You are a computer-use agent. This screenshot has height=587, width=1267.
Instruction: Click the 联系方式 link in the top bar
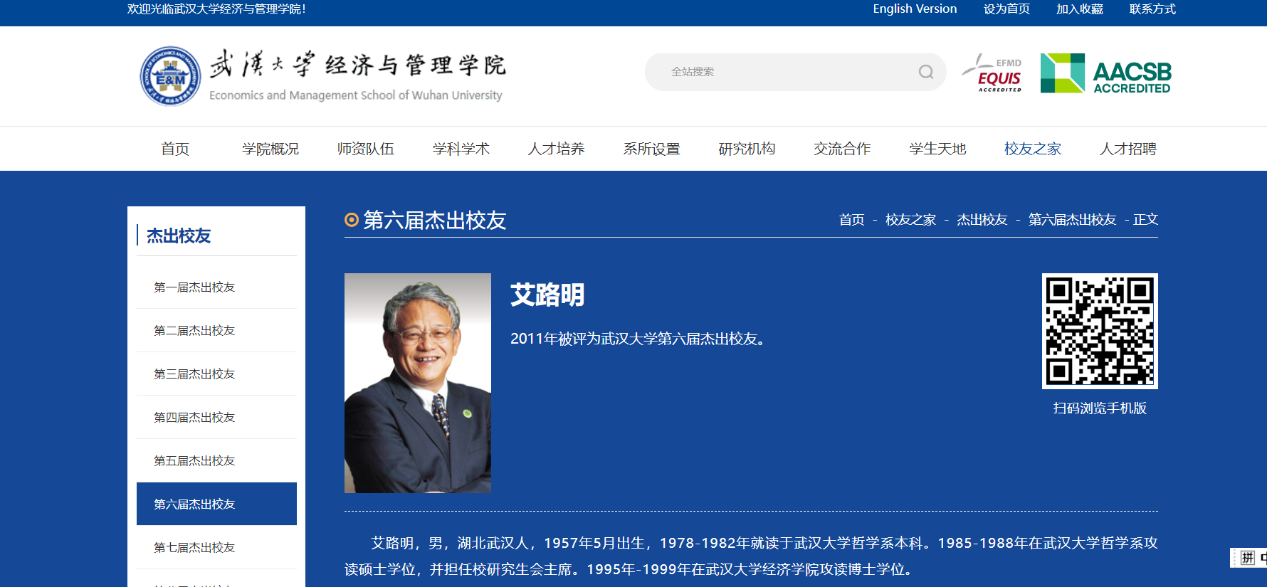pos(1152,9)
